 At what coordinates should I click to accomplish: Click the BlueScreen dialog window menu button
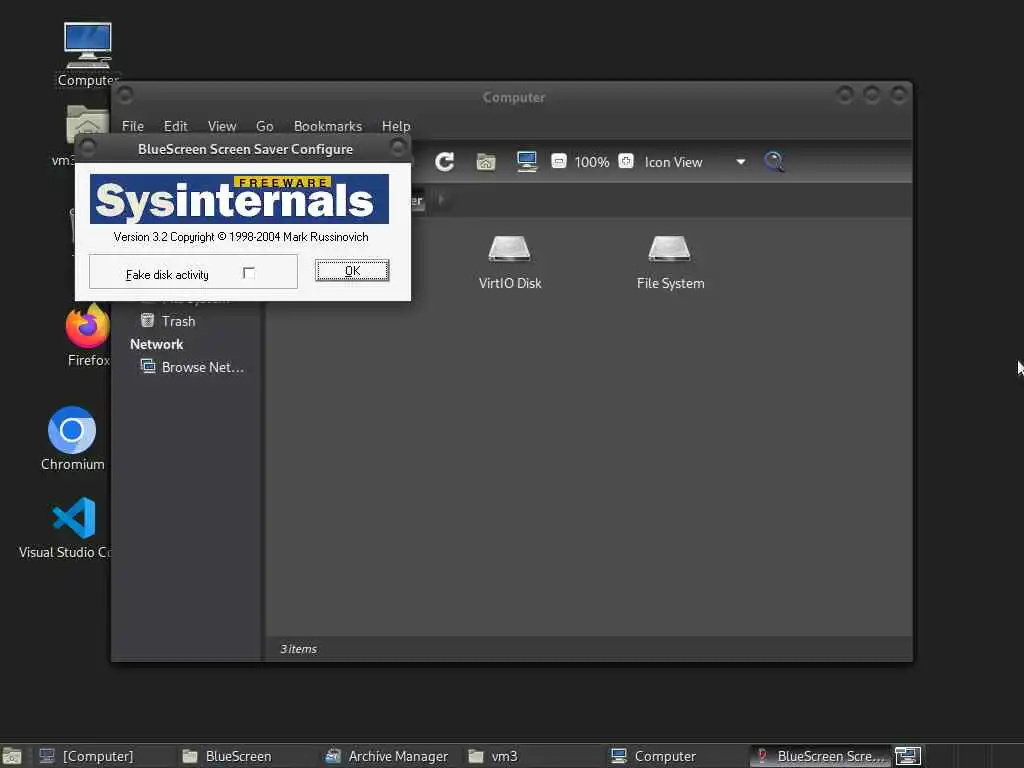[88, 148]
